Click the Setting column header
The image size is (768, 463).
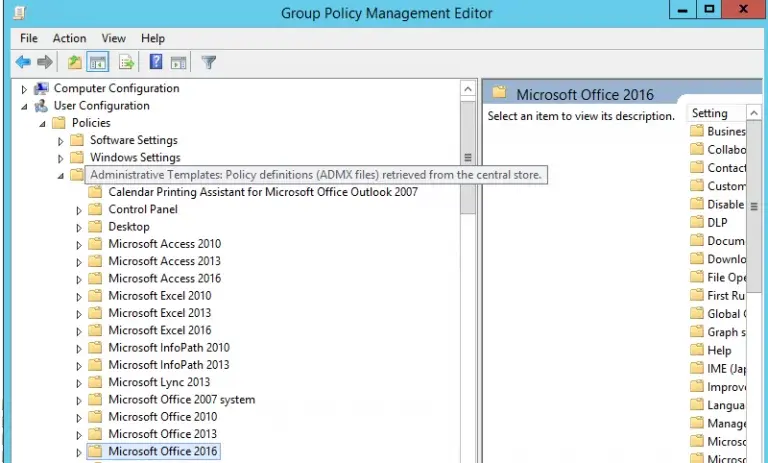(710, 114)
